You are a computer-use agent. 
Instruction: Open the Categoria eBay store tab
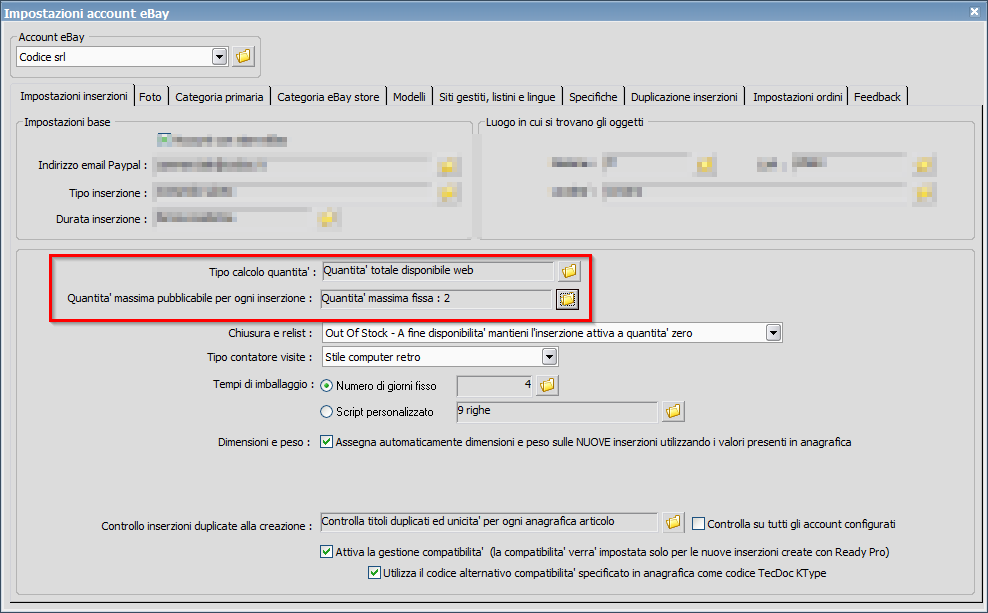(328, 97)
